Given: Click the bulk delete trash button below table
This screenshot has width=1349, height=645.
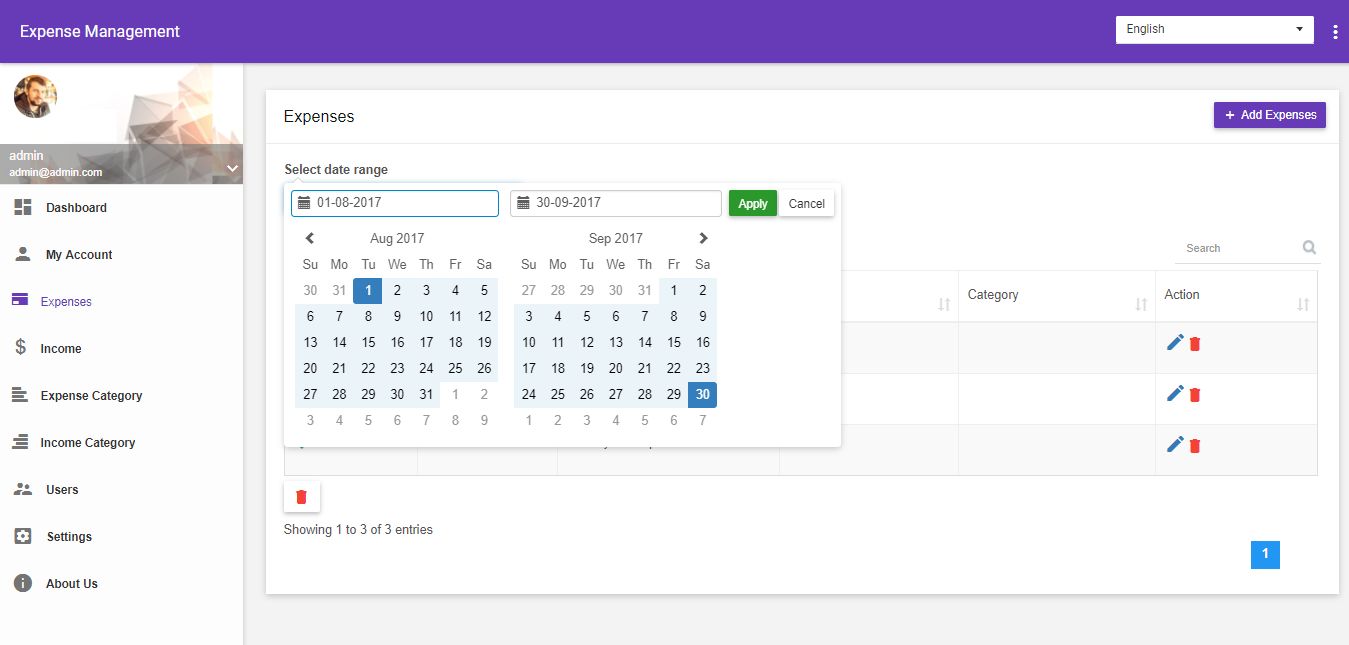Looking at the screenshot, I should click(302, 497).
